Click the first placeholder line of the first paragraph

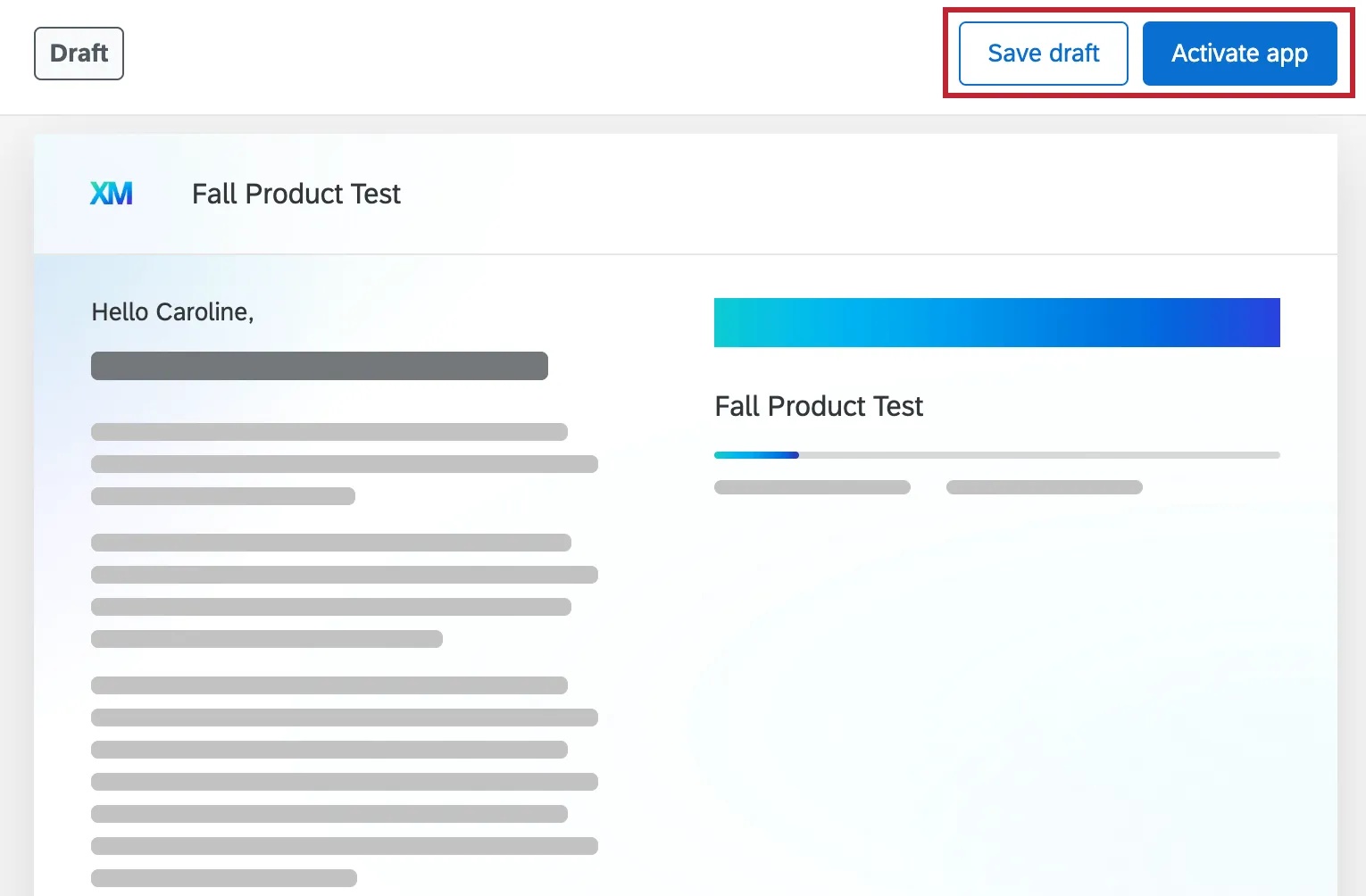tap(329, 431)
